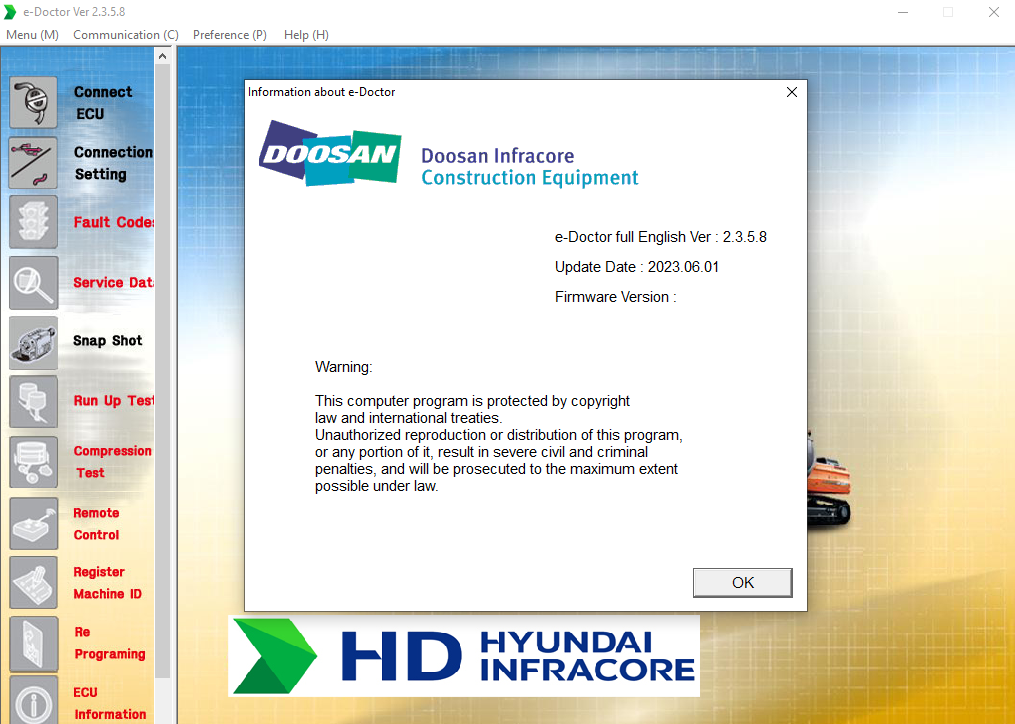Image resolution: width=1015 pixels, height=724 pixels.
Task: Click the Re Programing label
Action: point(110,642)
